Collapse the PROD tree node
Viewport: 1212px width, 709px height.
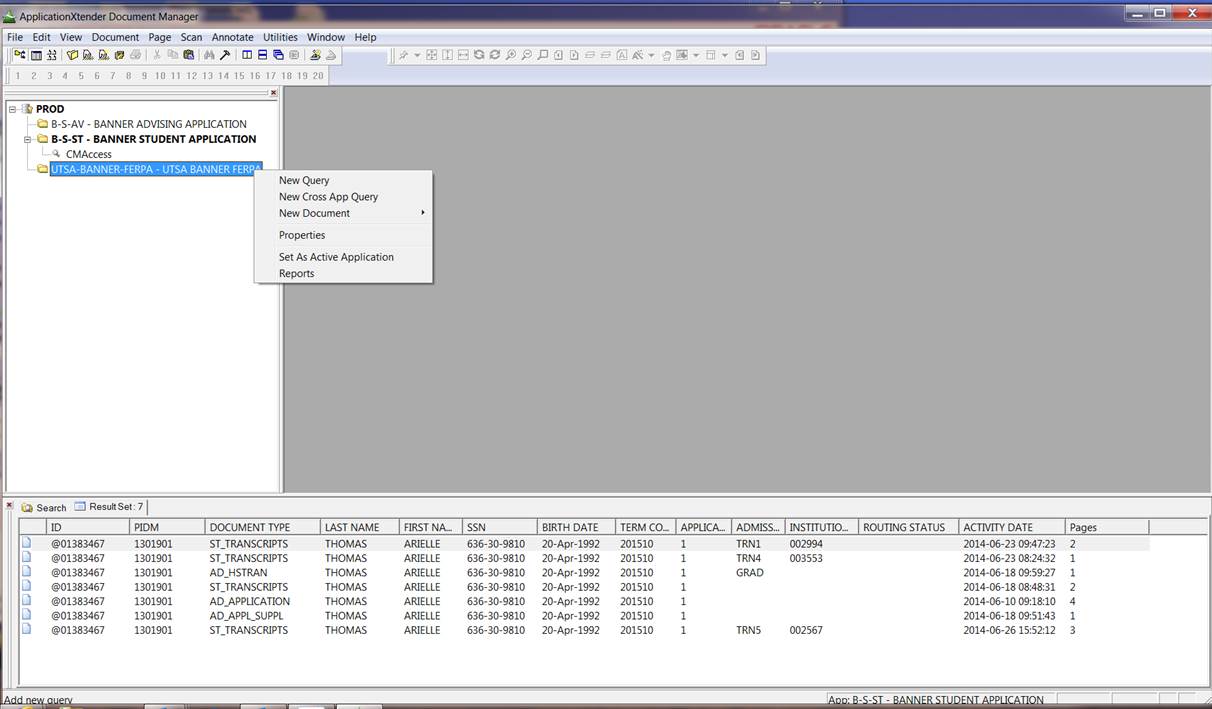point(13,109)
